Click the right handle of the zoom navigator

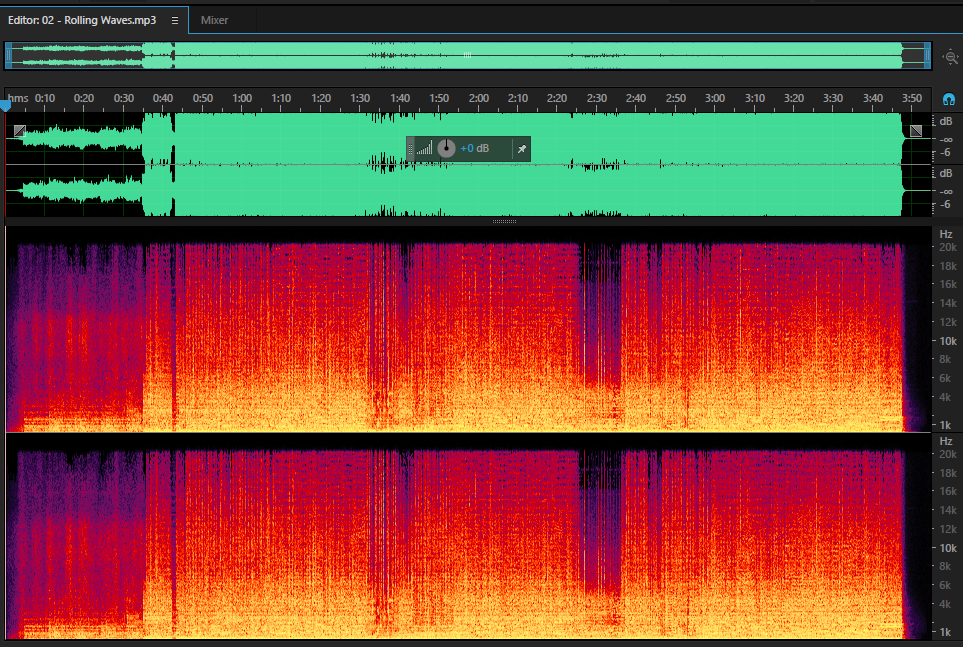click(x=927, y=56)
